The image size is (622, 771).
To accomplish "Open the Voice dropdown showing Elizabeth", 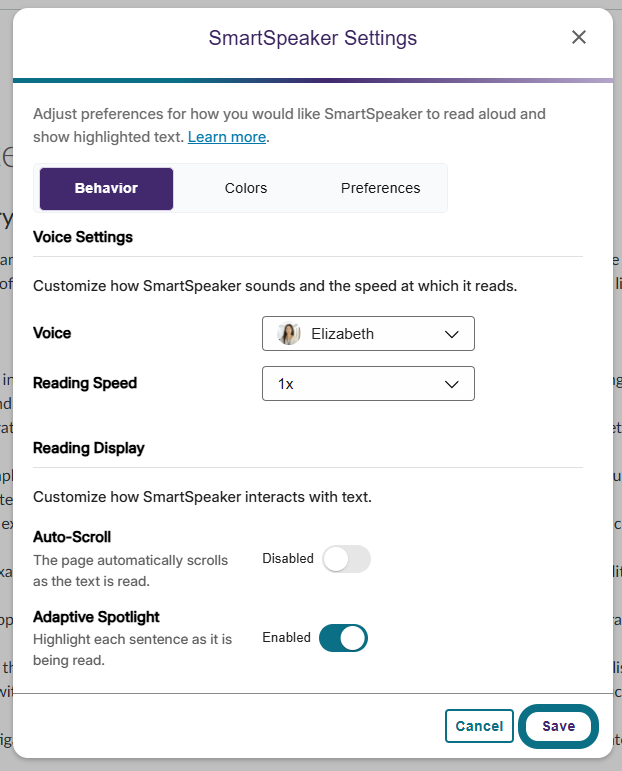I will point(368,333).
